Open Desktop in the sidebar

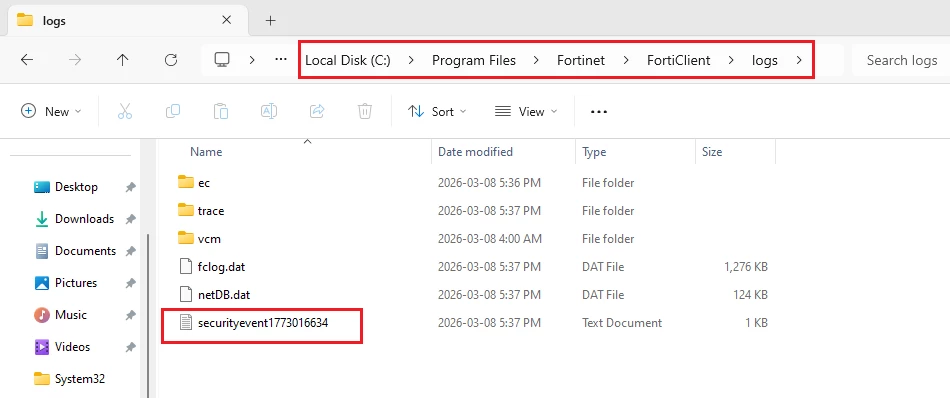tap(76, 187)
